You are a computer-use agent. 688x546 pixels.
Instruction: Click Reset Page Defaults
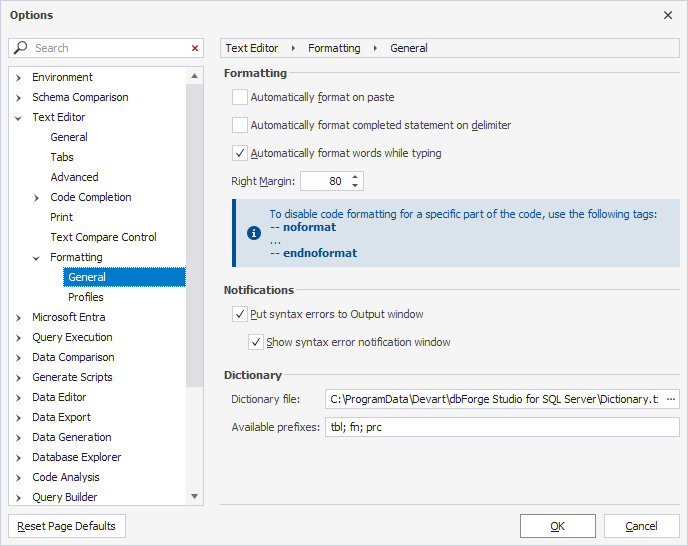click(67, 526)
